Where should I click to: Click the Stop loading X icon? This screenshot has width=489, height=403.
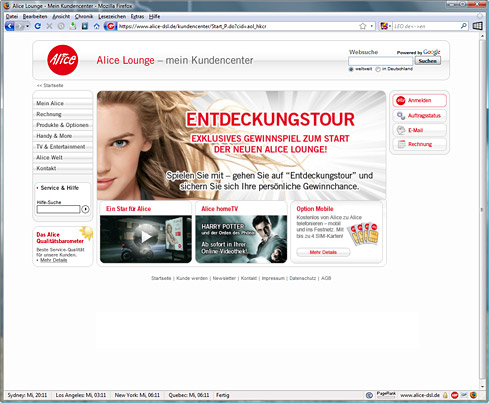click(x=49, y=26)
